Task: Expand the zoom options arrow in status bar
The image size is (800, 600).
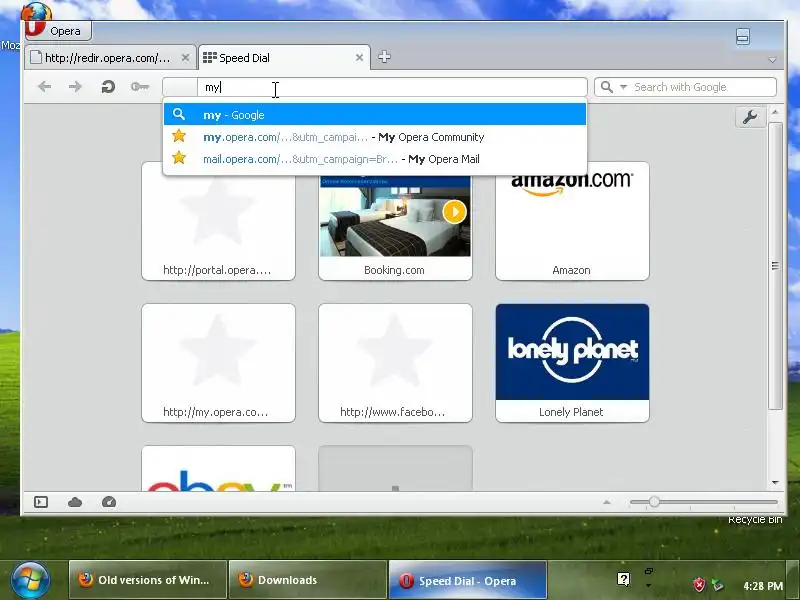Action: click(607, 502)
